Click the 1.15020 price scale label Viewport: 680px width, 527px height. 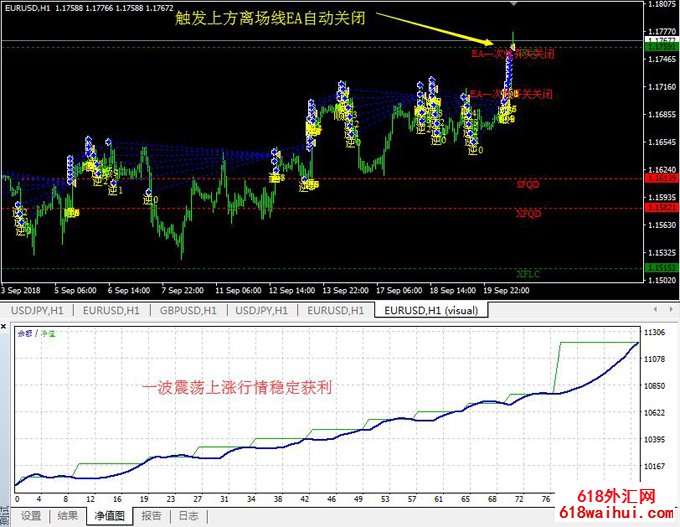point(662,280)
